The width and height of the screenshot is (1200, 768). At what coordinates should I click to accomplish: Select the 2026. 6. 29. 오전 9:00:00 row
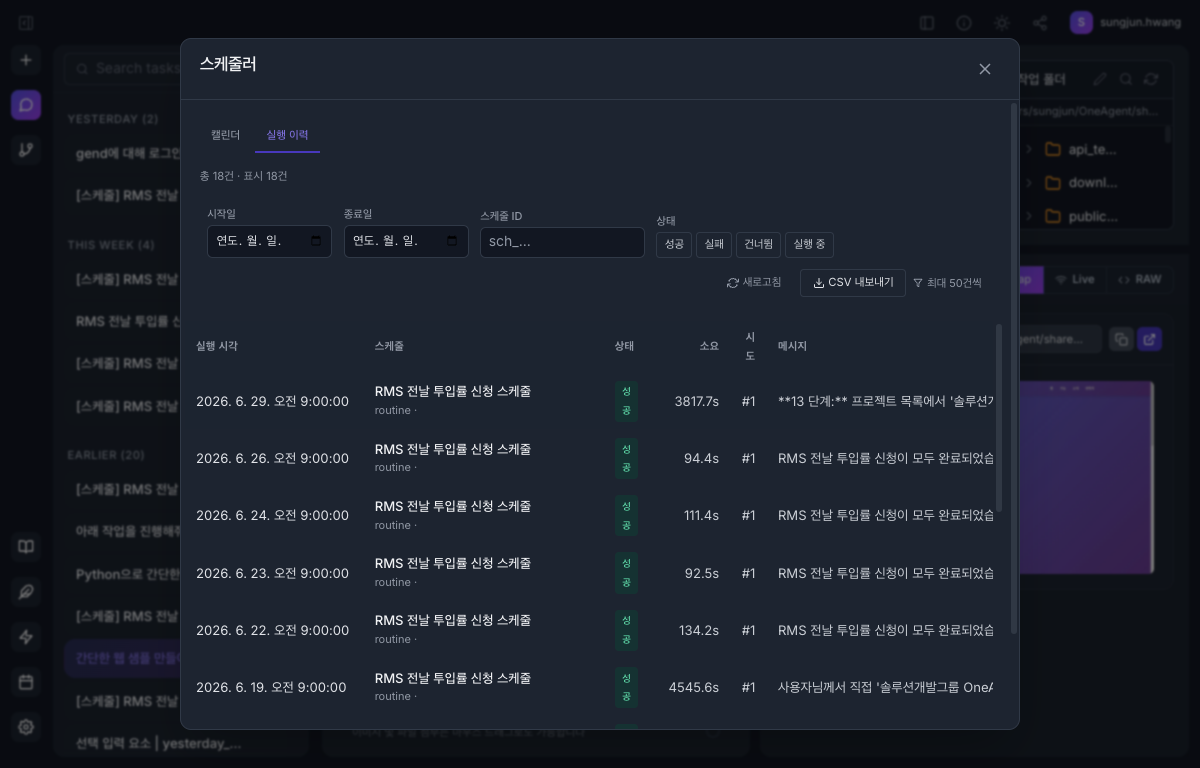coord(594,401)
